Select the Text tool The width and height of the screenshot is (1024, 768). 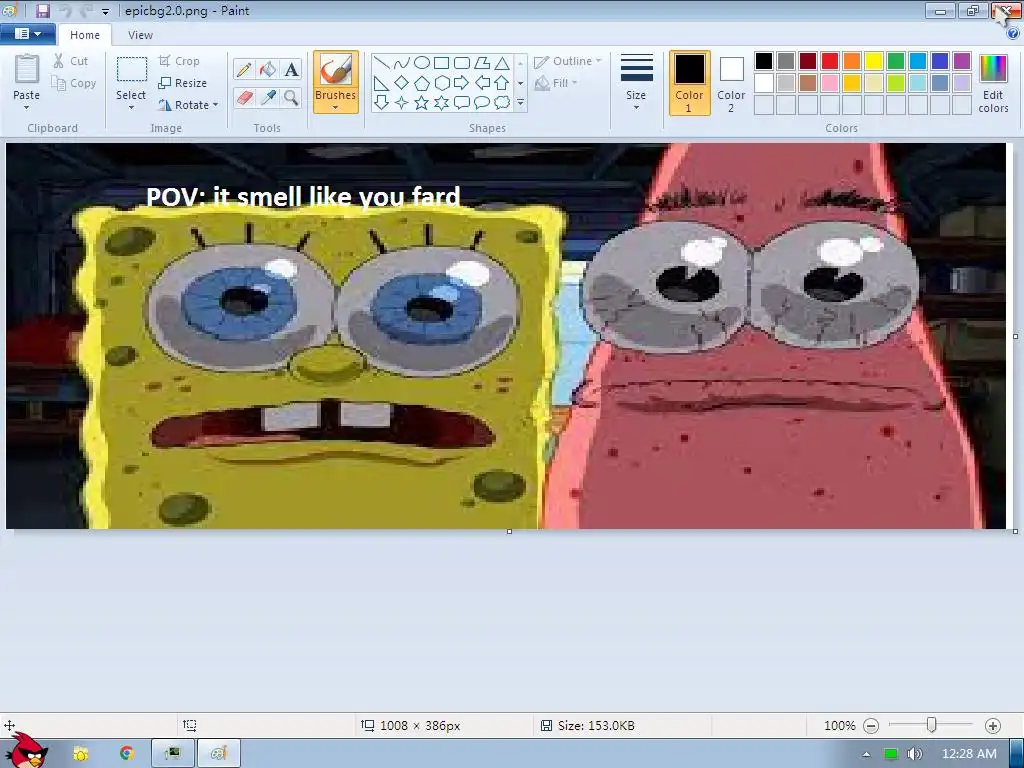291,69
